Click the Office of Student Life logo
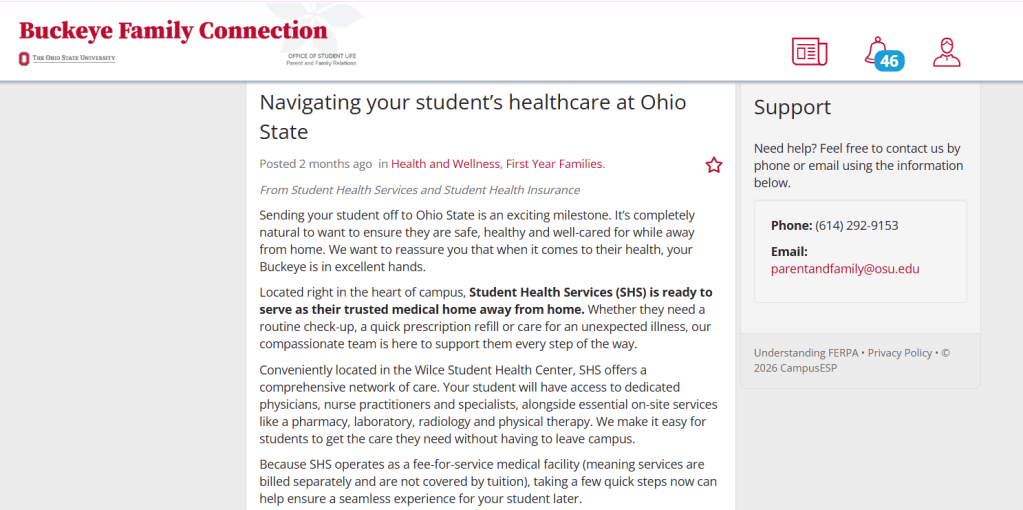Viewport: 1023px width, 510px height. 322,59
